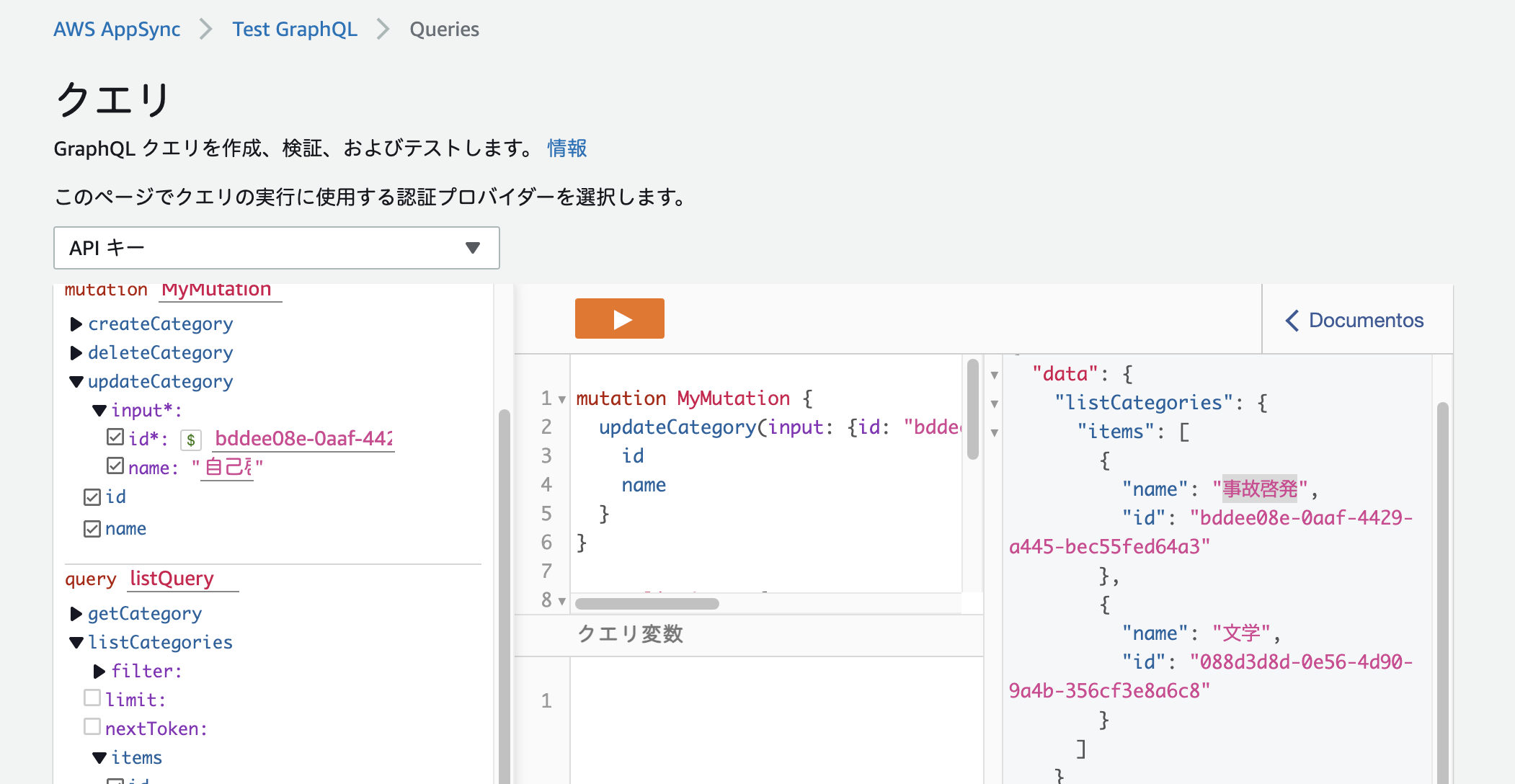Uncheck the name input argument checkbox

[x=115, y=465]
